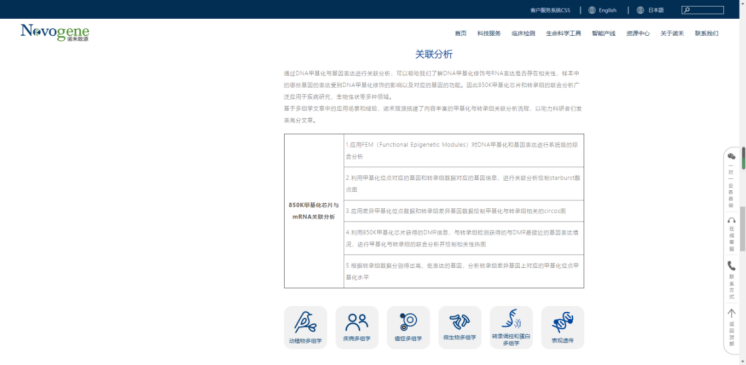Click the back-to-top arrow icon
Image resolution: width=746 pixels, height=365 pixels.
(x=731, y=313)
